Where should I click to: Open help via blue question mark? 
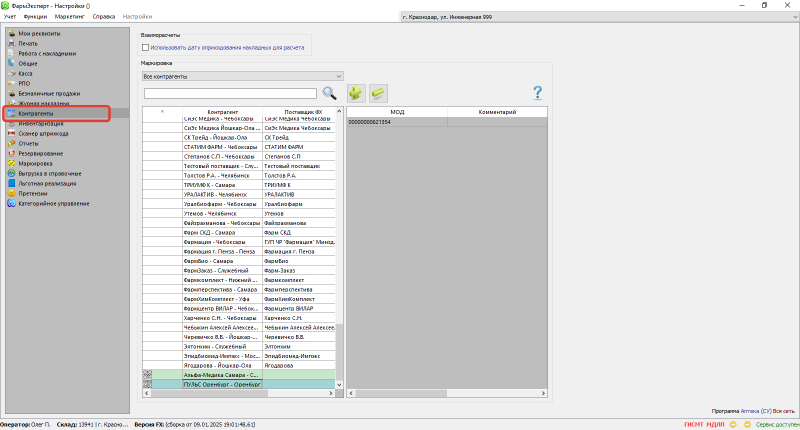(x=537, y=93)
